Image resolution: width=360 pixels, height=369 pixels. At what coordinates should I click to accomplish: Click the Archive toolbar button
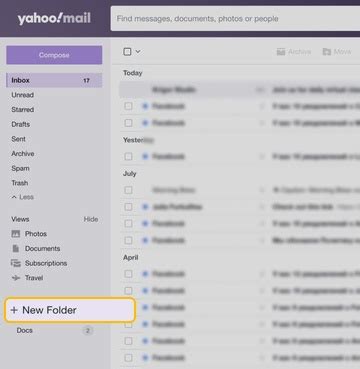(x=294, y=52)
